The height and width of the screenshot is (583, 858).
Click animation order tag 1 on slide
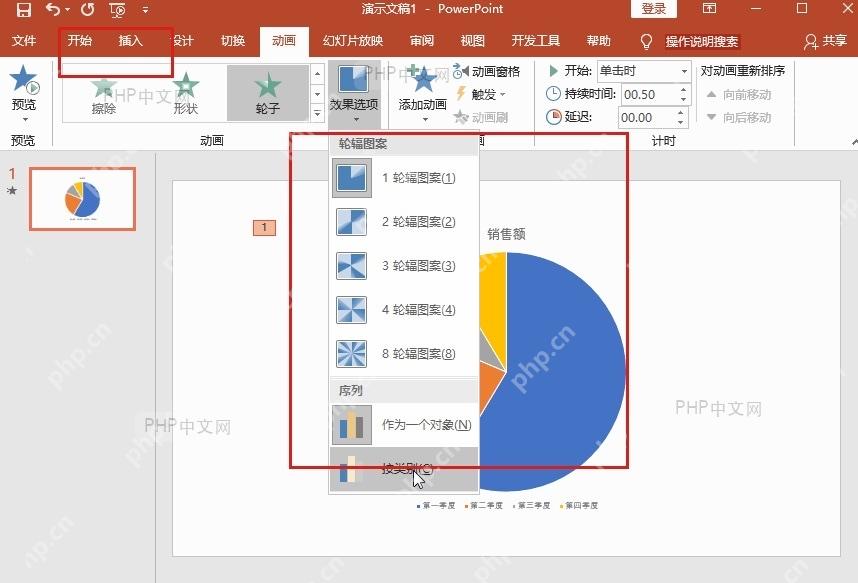(264, 227)
